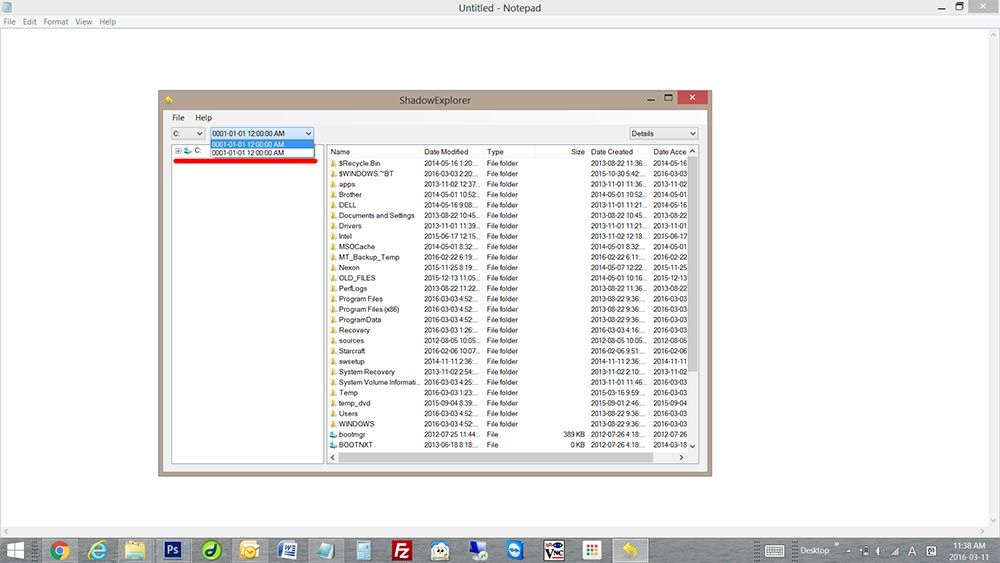Screen dimensions: 1000x563
Task: Open Notepad's View menu
Action: click(x=84, y=22)
